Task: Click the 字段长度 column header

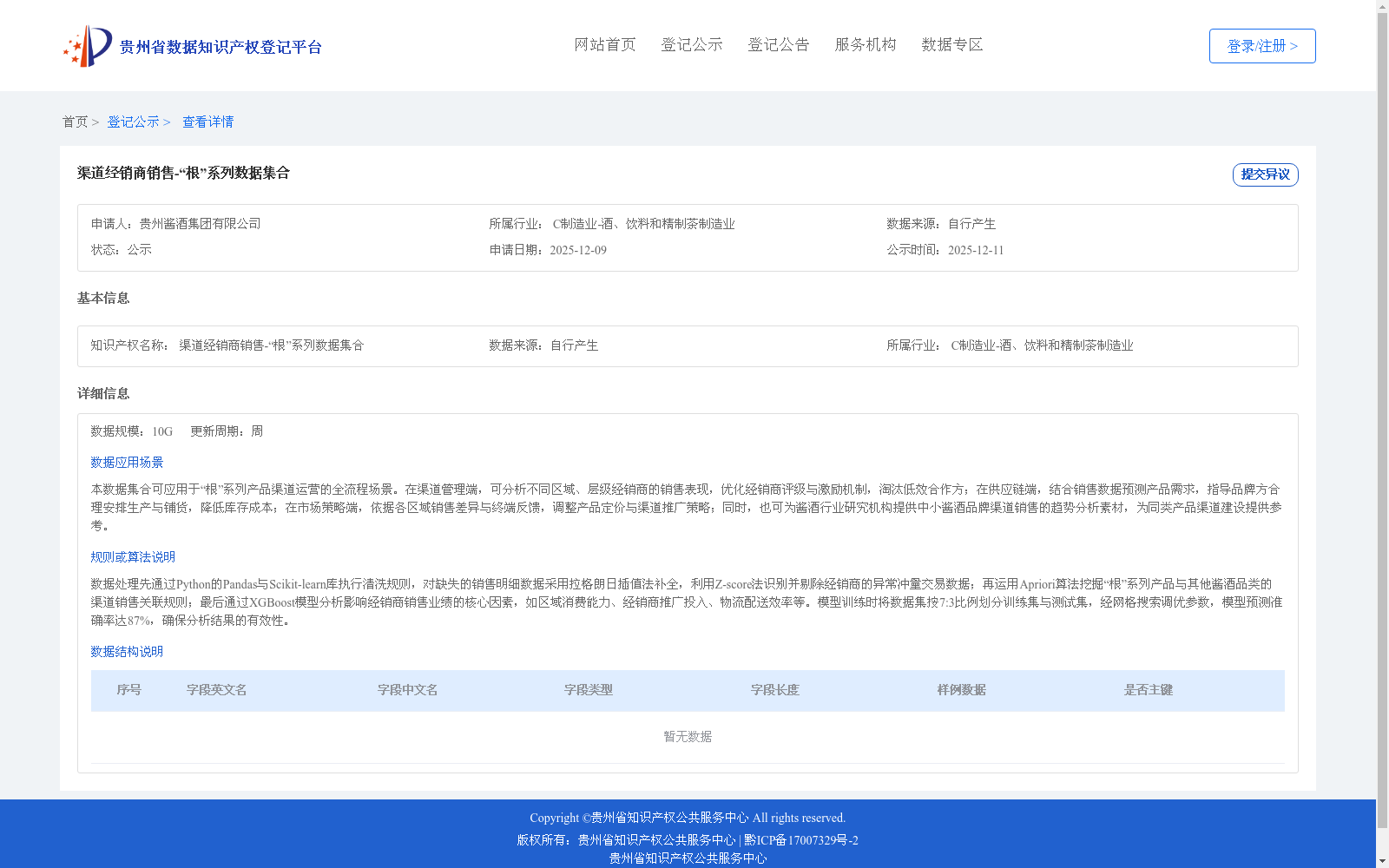Action: click(775, 690)
